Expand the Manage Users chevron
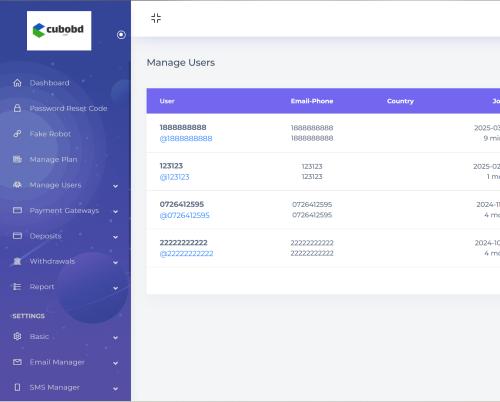Viewport: 500px width, 402px height. tap(115, 186)
